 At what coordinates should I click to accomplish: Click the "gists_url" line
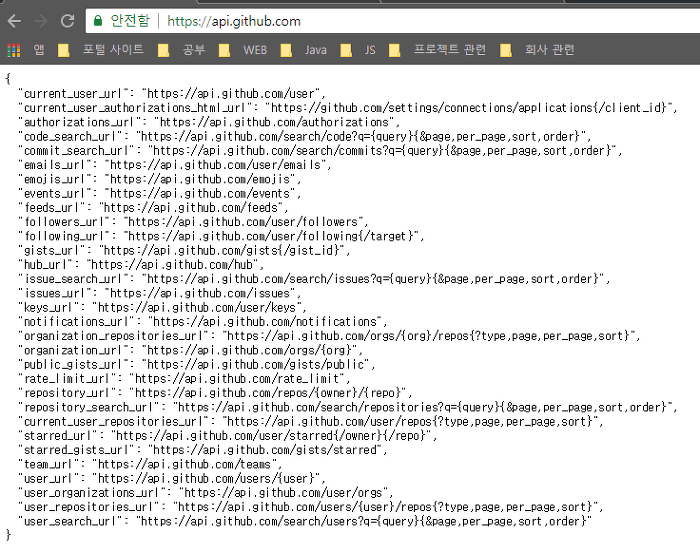184,250
